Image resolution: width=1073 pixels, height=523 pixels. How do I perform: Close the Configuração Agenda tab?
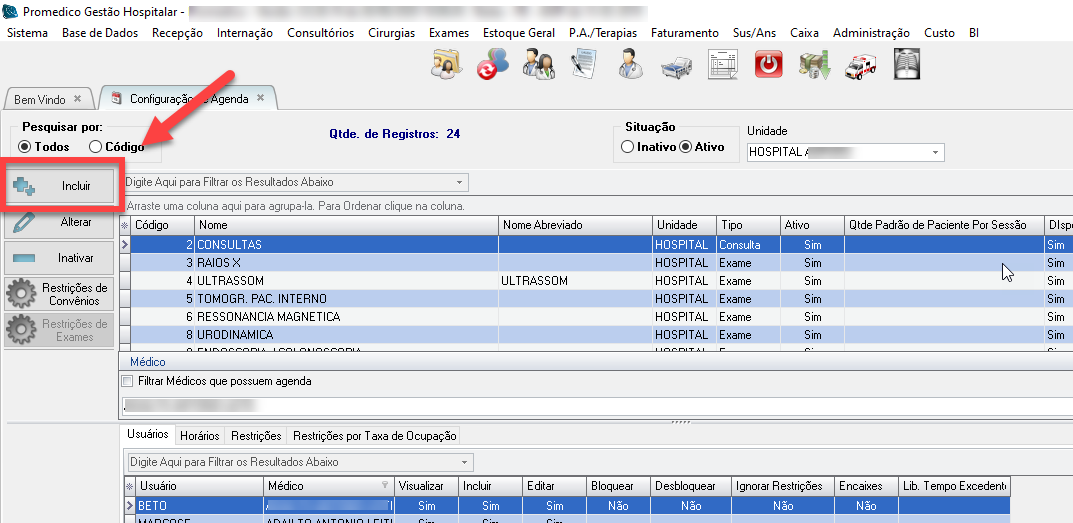coord(260,98)
